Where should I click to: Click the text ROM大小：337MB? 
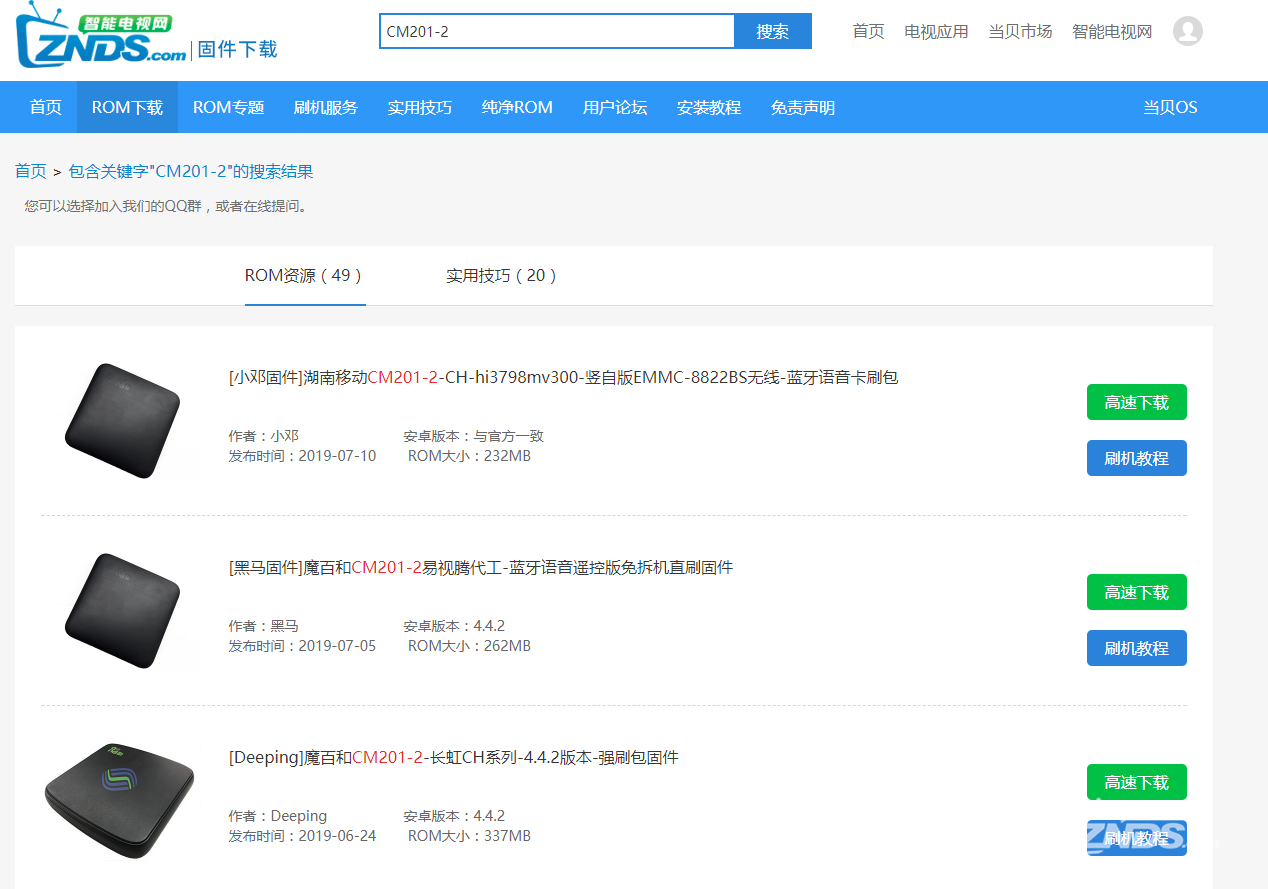coord(470,836)
